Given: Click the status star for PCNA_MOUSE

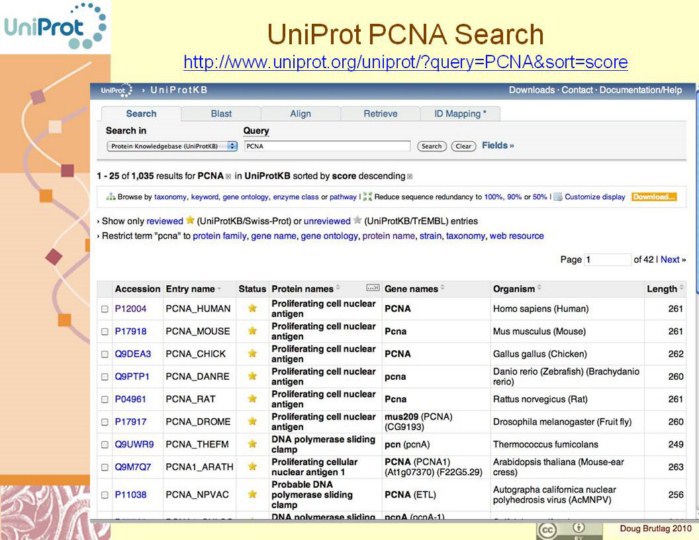Looking at the screenshot, I should (x=252, y=332).
